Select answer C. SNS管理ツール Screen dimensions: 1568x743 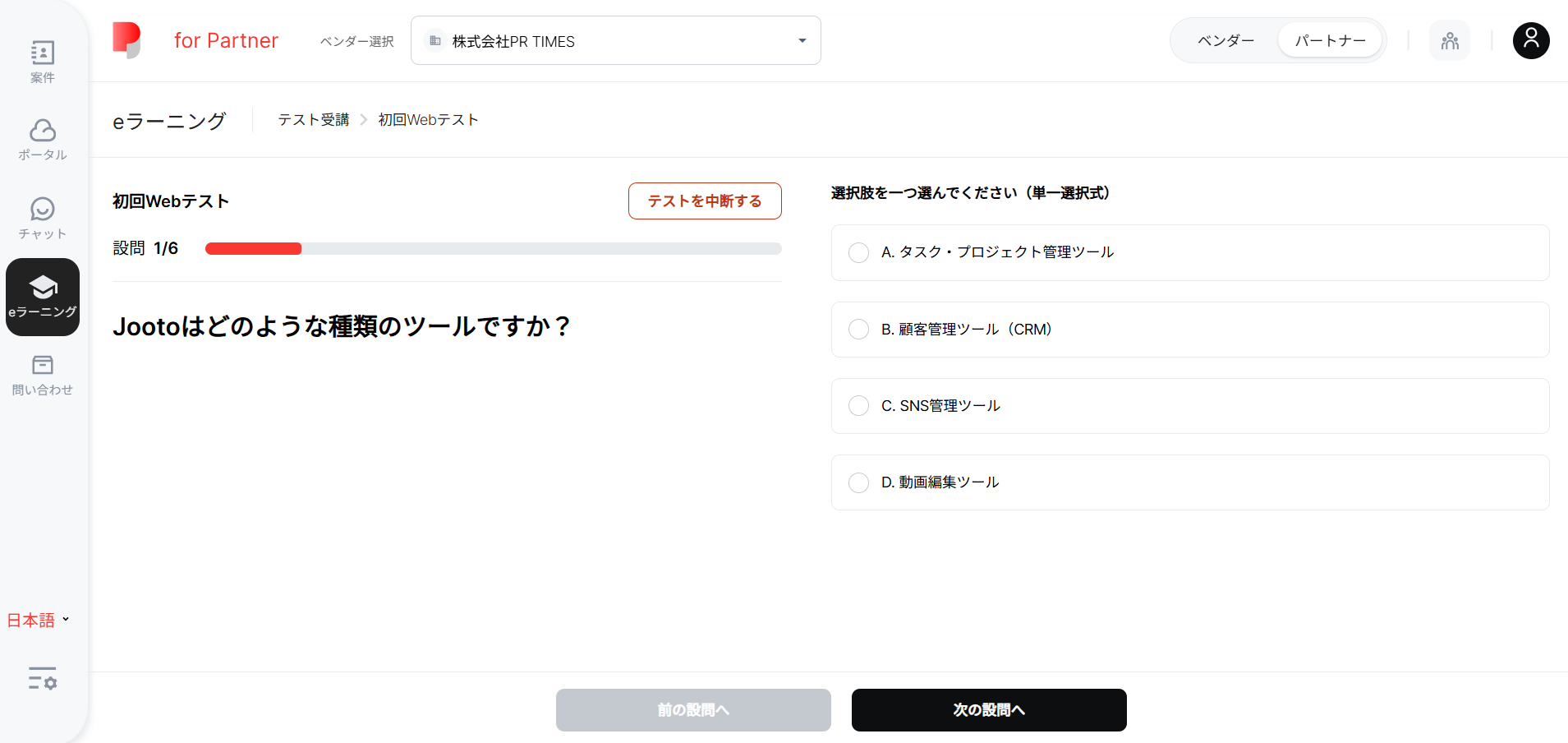coord(858,406)
